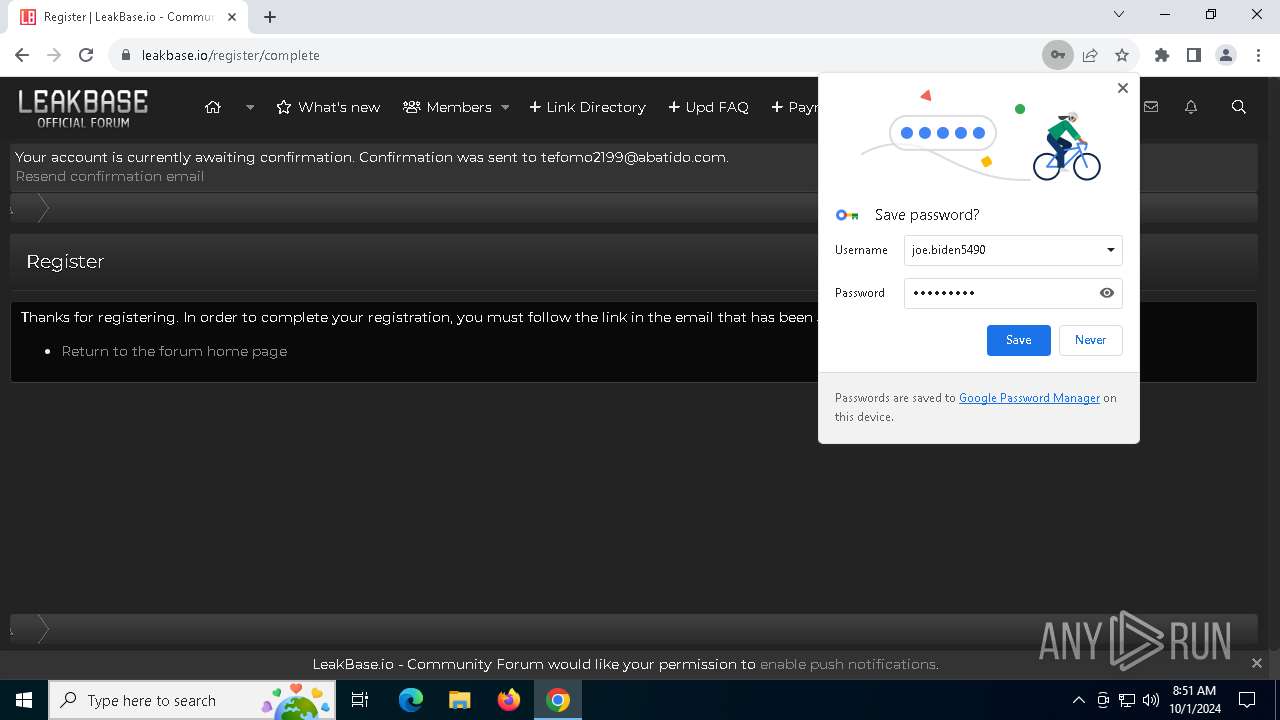
Task: Click the Register page heading
Action: 65,261
